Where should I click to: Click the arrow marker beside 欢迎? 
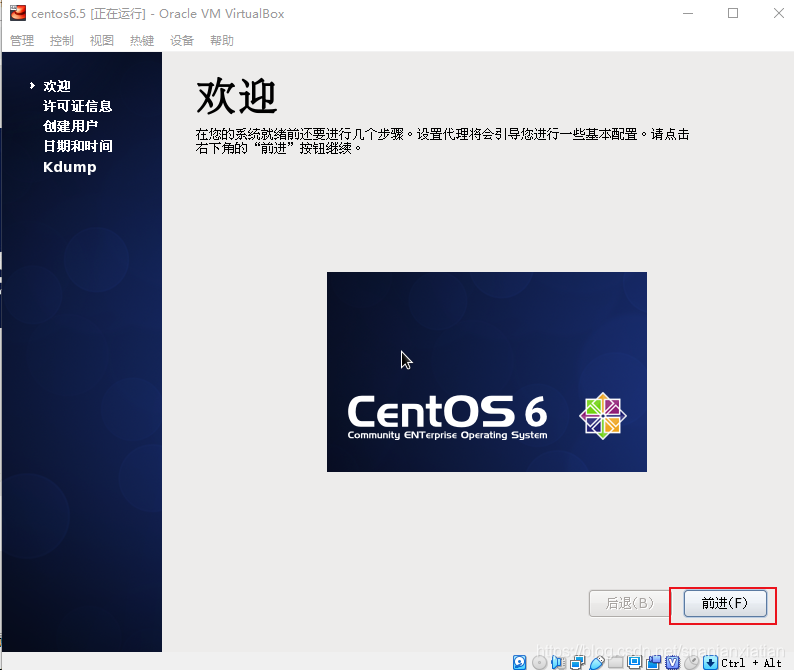coord(32,86)
